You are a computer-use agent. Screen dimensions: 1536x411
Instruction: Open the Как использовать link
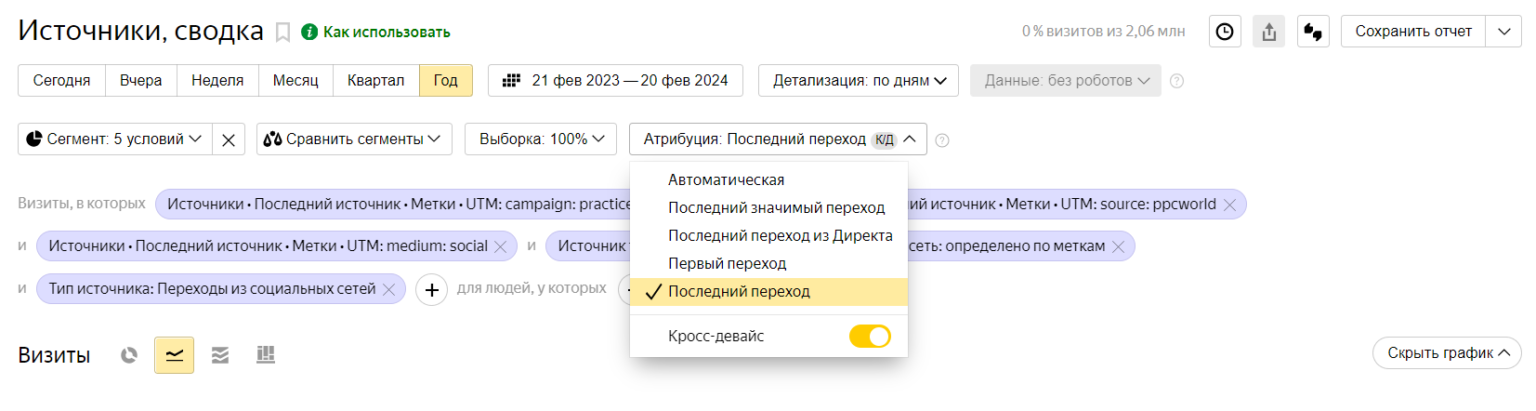(385, 32)
